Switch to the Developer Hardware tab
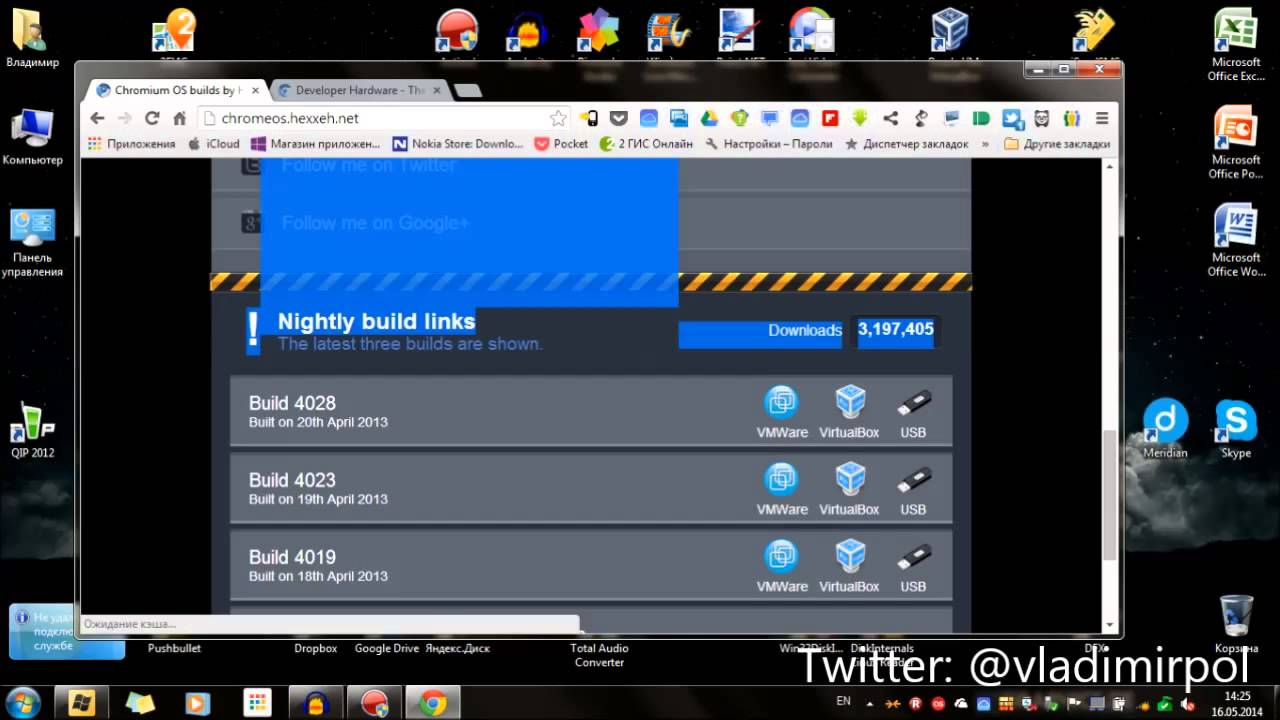This screenshot has width=1280, height=720. pyautogui.click(x=358, y=90)
